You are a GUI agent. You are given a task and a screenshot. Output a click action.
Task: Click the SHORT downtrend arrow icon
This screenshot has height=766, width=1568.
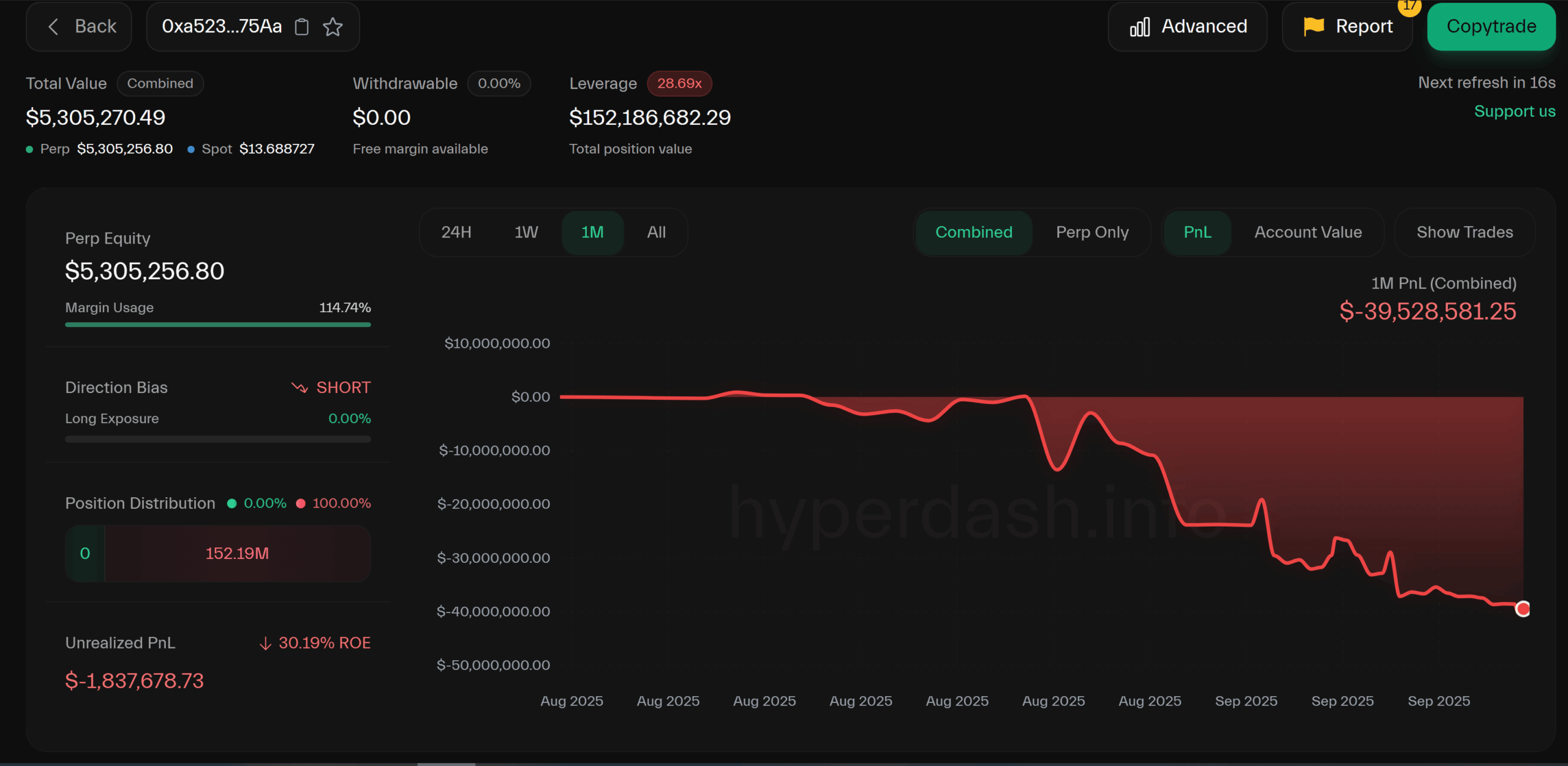[x=300, y=388]
